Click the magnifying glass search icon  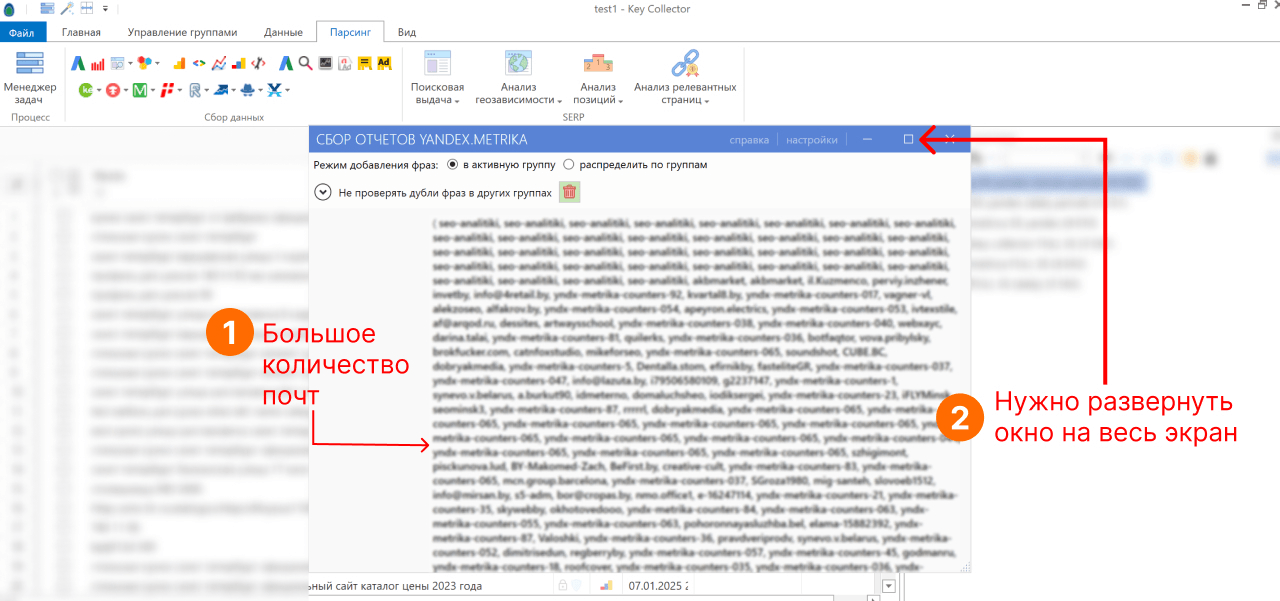click(x=305, y=63)
